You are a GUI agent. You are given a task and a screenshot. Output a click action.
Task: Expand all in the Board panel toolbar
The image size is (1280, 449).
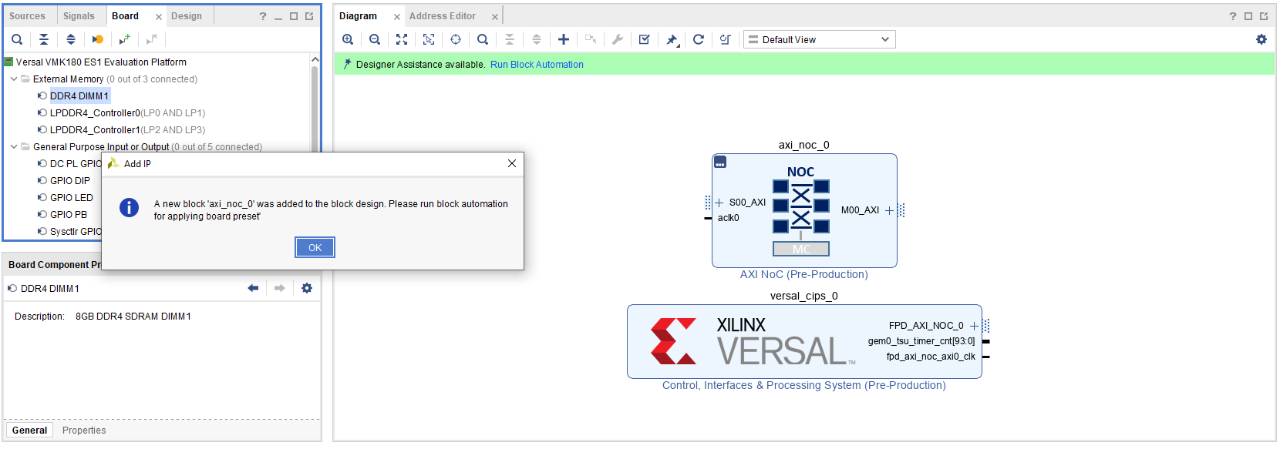[71, 39]
